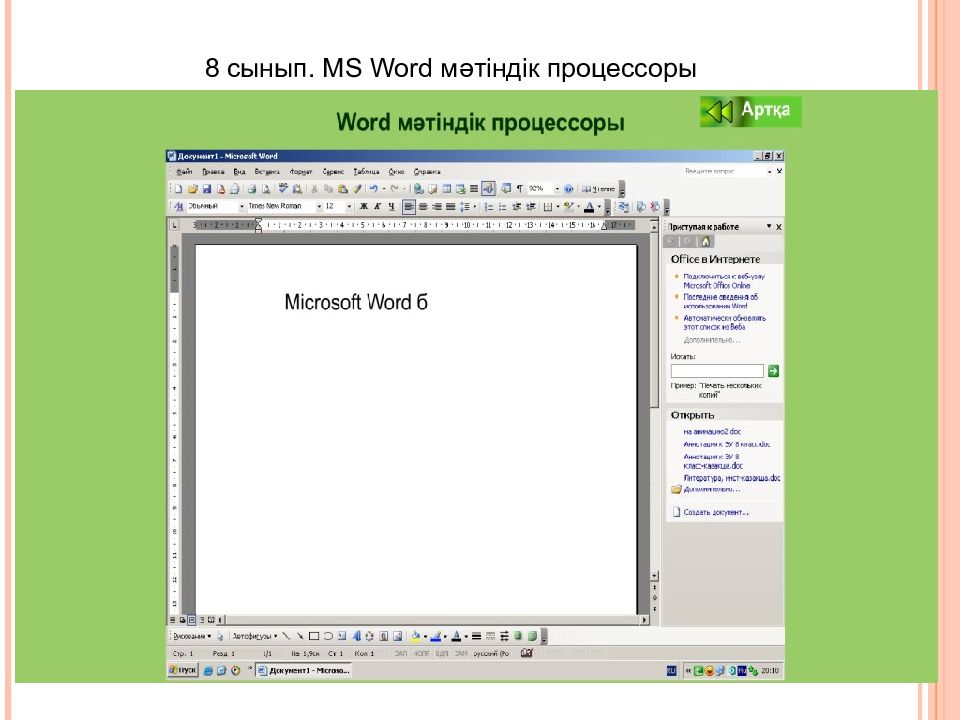
Task: Open the Times New Roman font dropdown
Action: (x=319, y=207)
